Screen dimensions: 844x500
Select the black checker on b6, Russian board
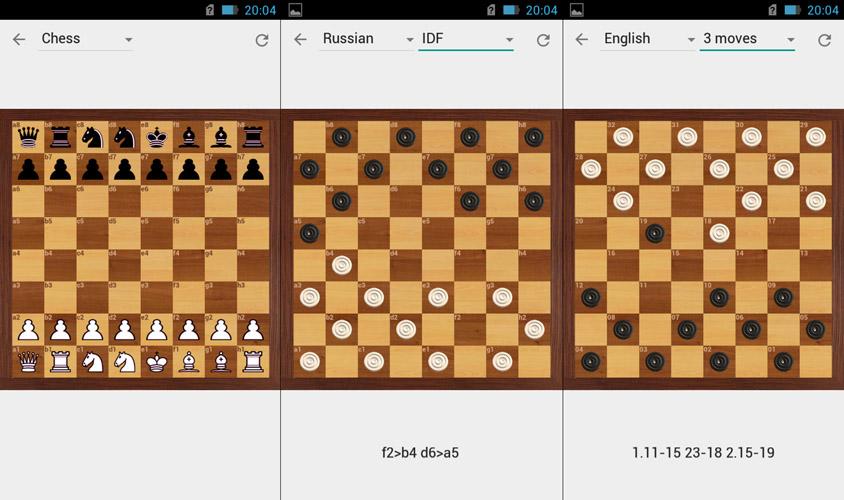point(342,201)
